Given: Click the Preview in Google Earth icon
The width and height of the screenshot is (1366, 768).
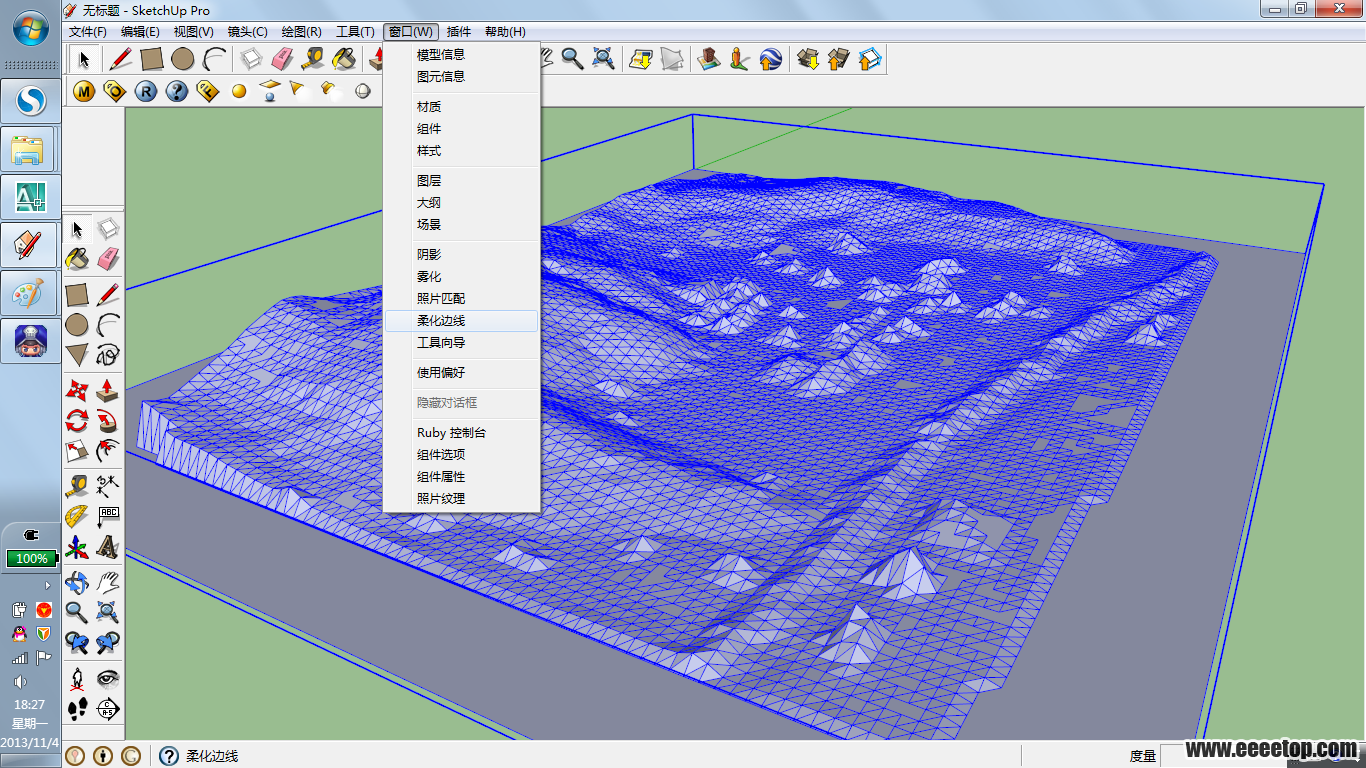Looking at the screenshot, I should (770, 59).
